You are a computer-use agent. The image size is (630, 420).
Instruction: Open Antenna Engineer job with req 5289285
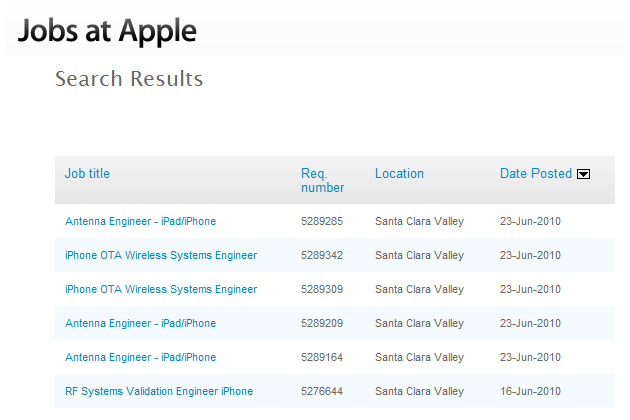pyautogui.click(x=140, y=221)
